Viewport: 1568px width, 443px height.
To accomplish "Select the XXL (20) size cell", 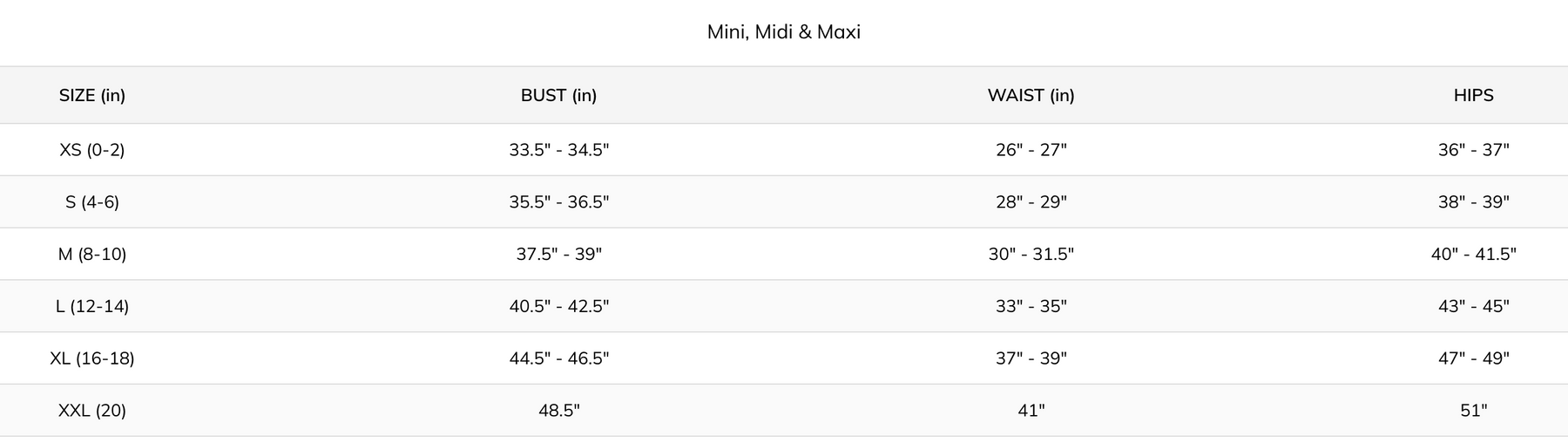I will point(92,411).
